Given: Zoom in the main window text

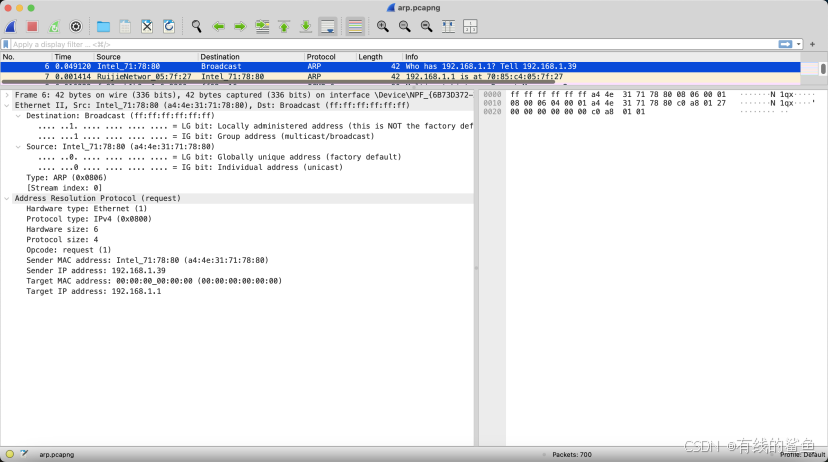Looking at the screenshot, I should tap(383, 26).
